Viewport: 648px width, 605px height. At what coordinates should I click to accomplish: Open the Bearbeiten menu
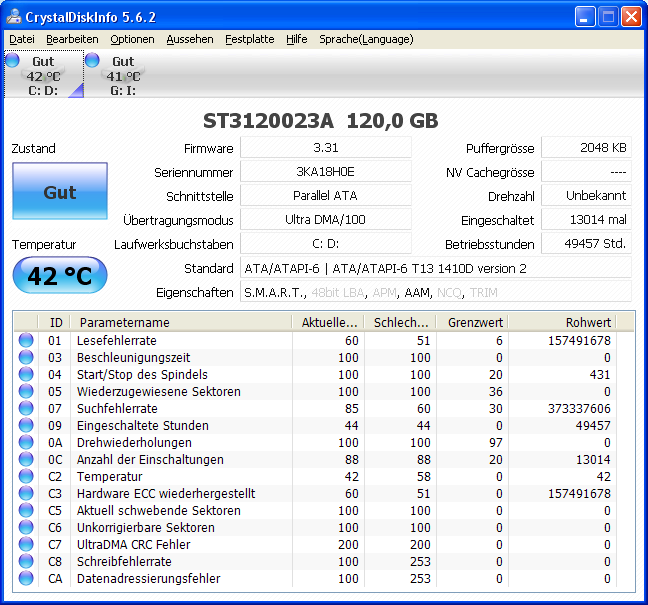[72, 39]
